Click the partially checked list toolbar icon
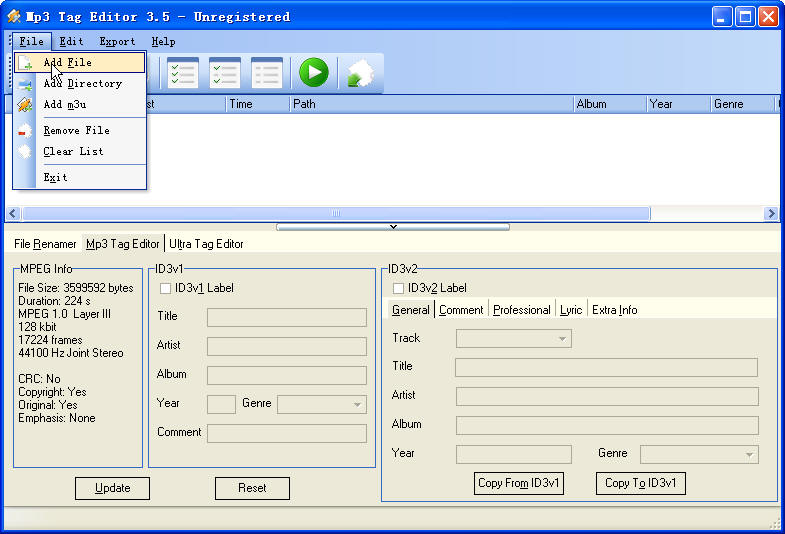Viewport: 785px width, 534px height. (225, 73)
